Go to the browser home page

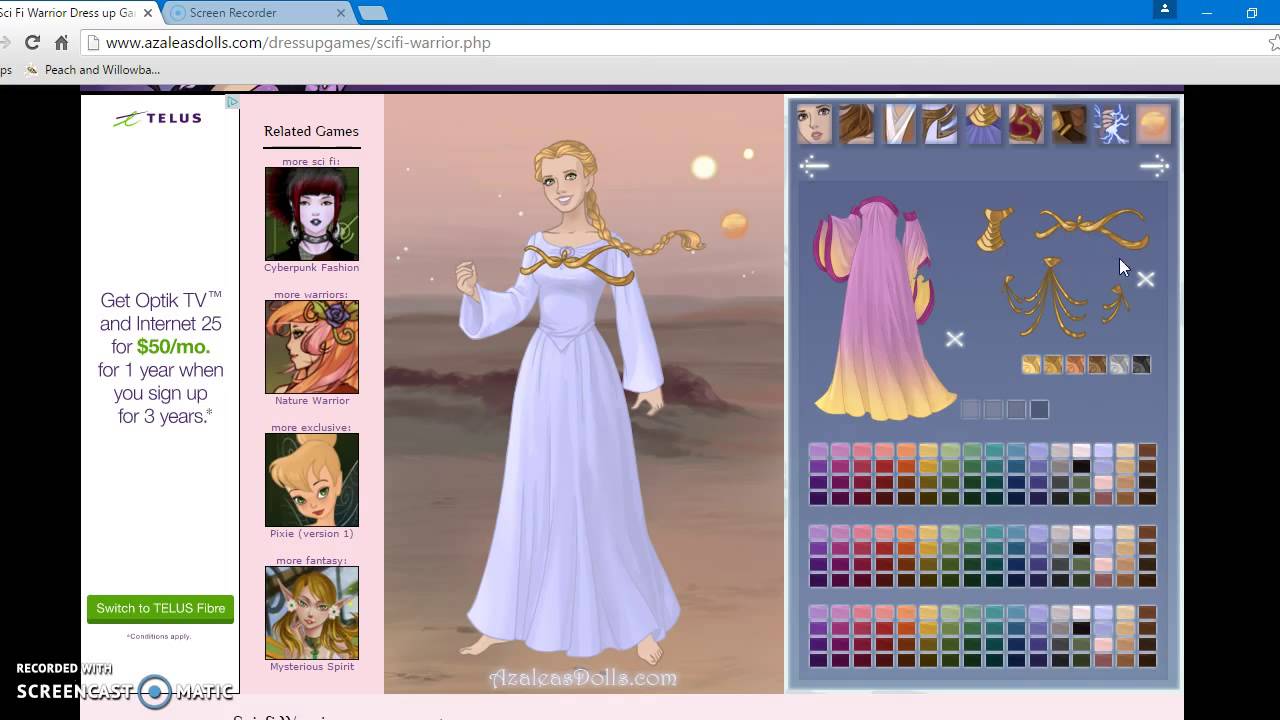[61, 43]
